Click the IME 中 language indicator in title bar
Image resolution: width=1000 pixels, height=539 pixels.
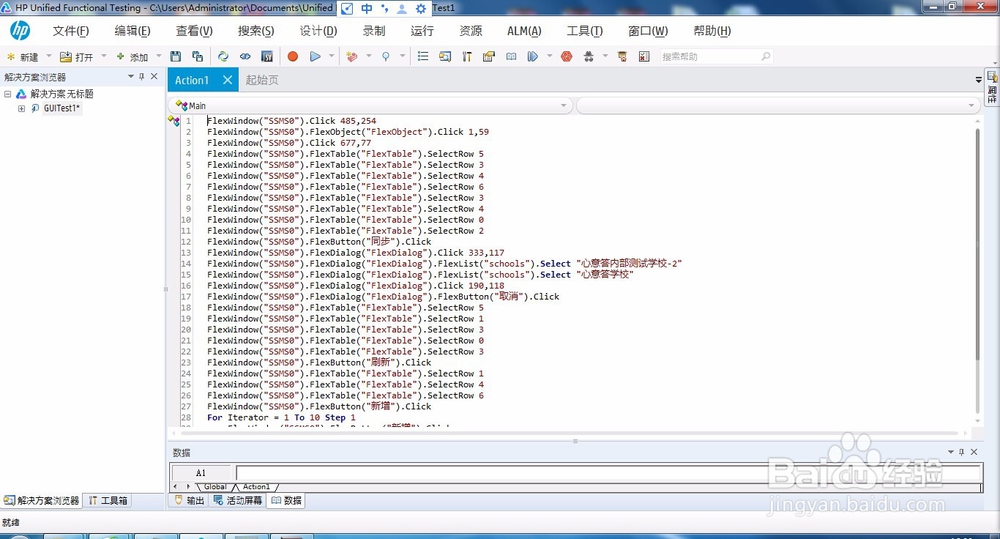367,8
